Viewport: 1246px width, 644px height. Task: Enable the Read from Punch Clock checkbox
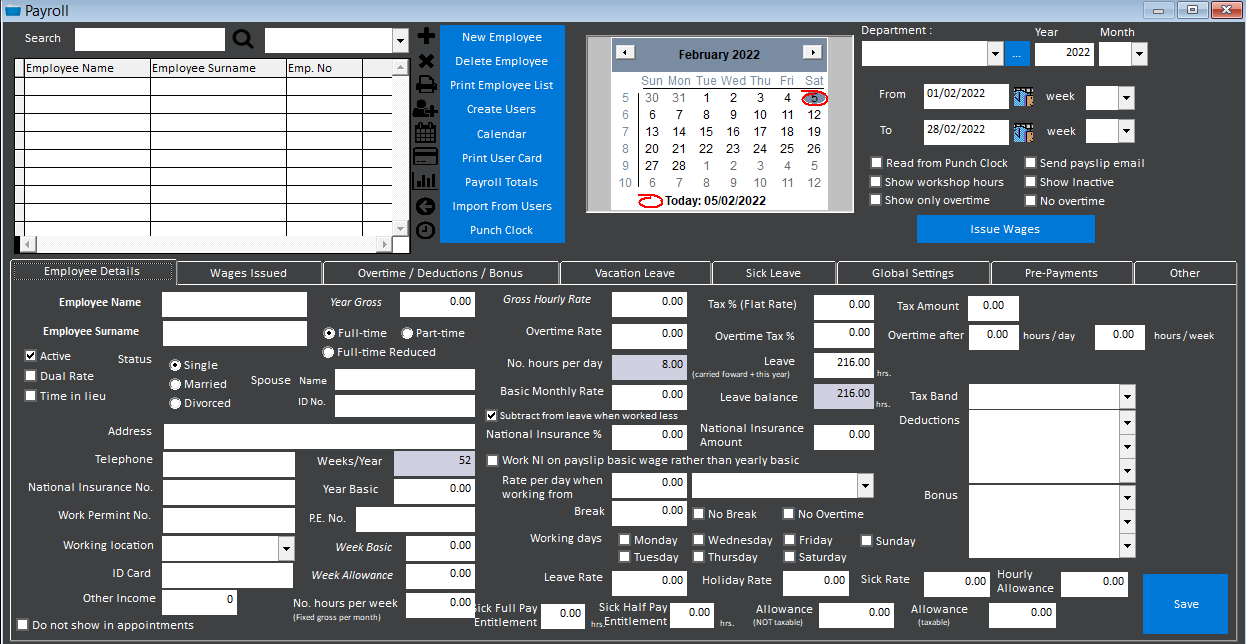[x=877, y=162]
